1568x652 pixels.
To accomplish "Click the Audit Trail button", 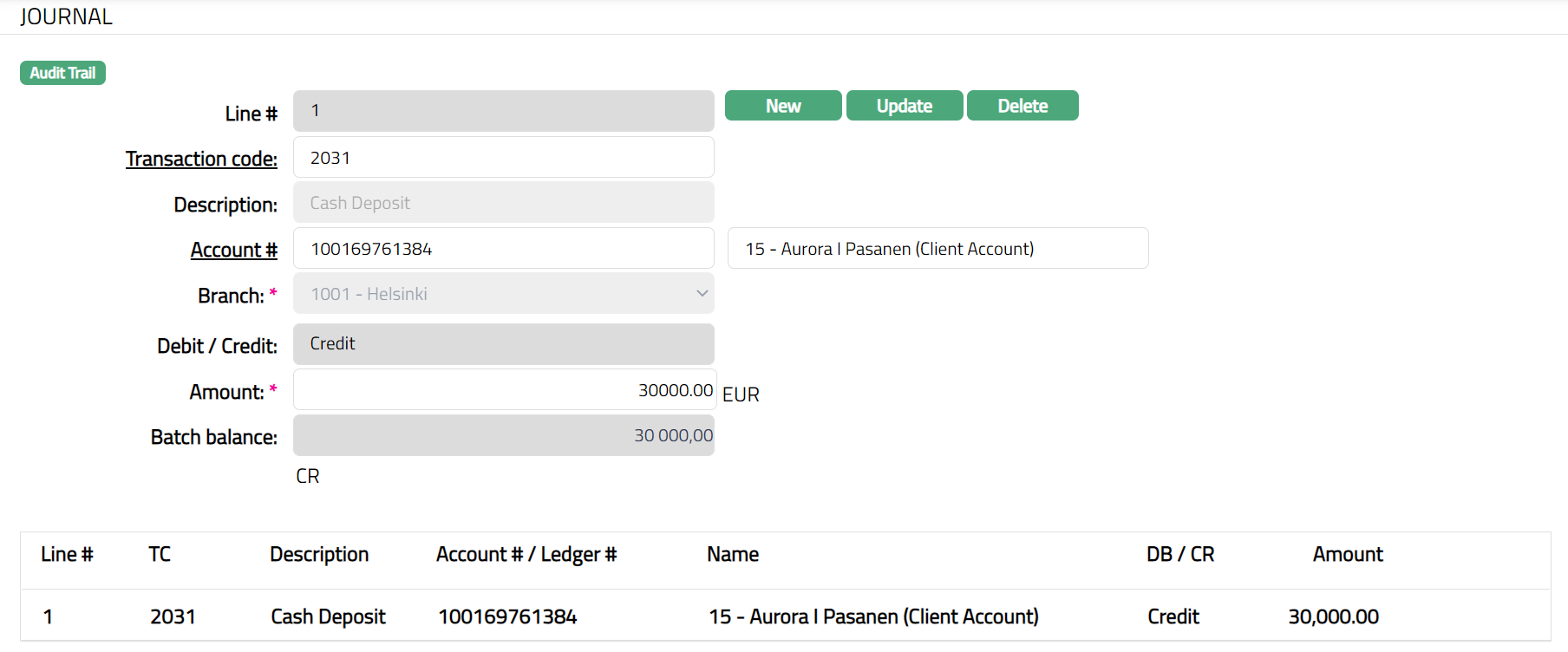I will (62, 73).
